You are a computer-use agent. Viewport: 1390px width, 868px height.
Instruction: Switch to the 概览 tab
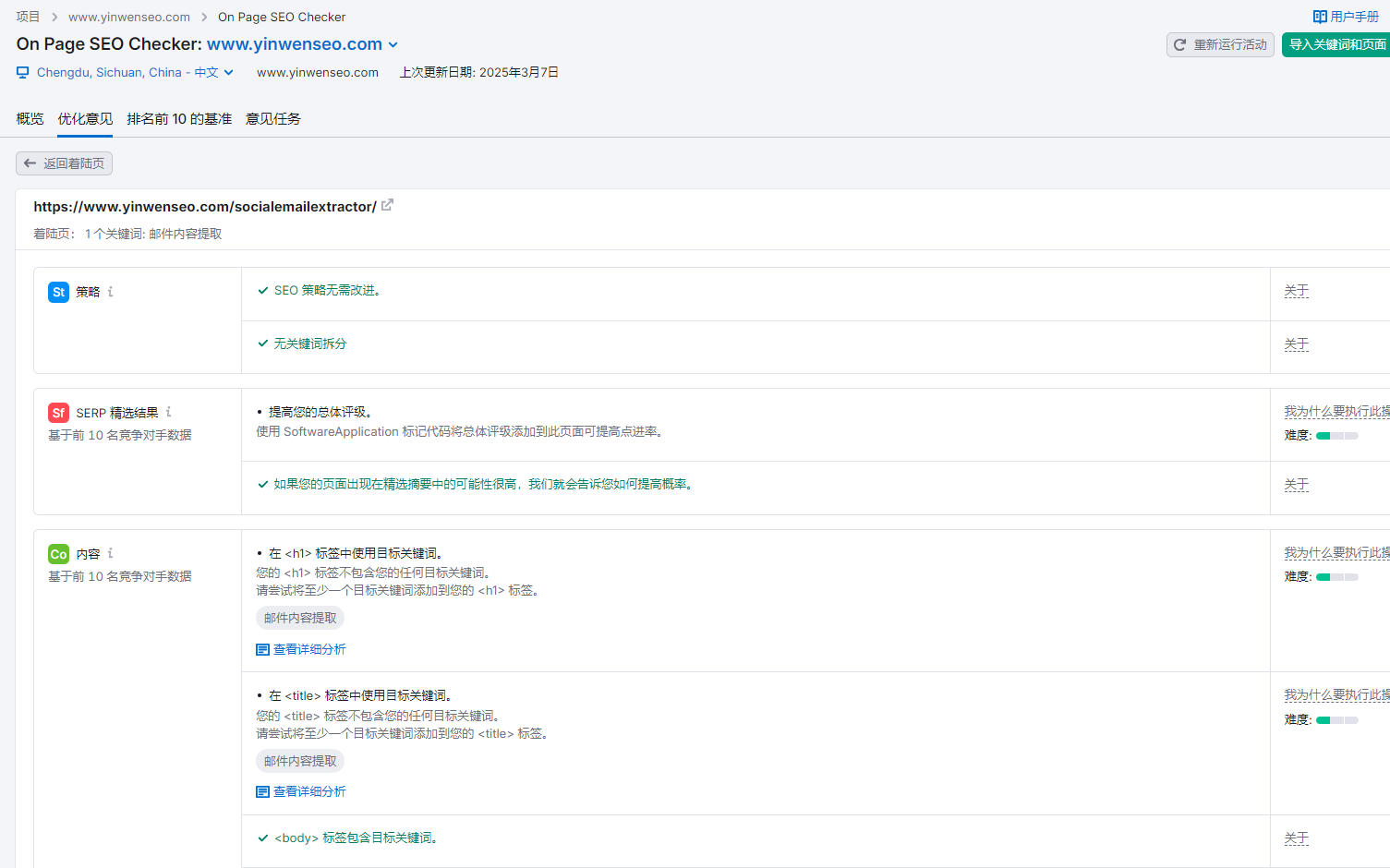point(30,118)
